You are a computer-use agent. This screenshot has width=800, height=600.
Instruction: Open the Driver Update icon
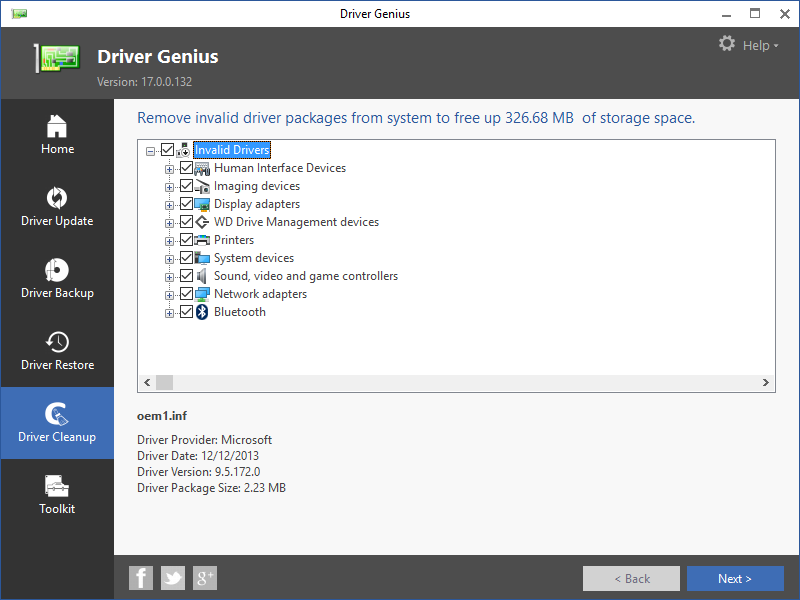57,198
